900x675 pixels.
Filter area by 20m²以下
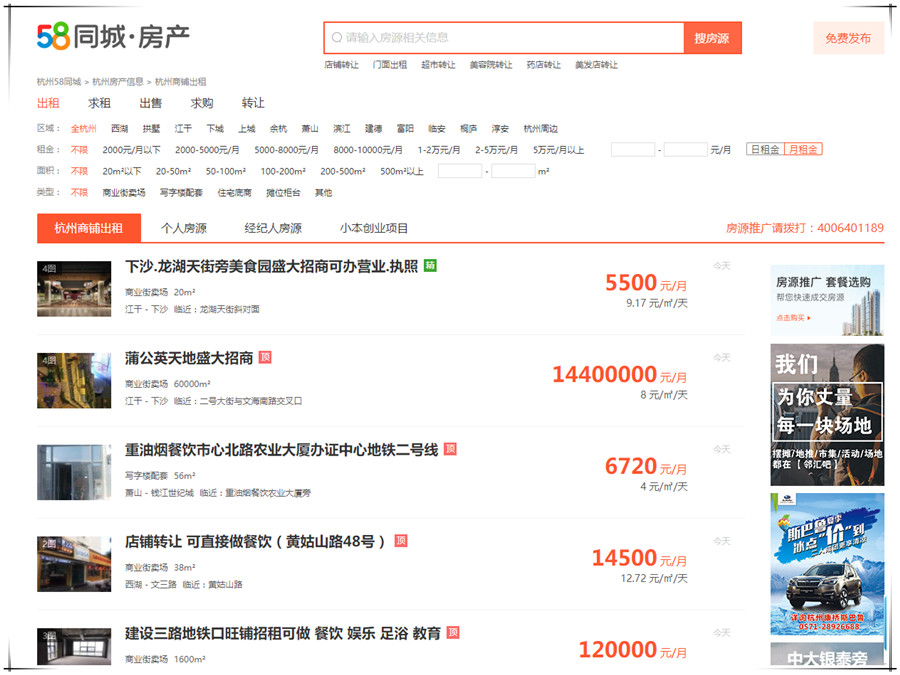(122, 171)
